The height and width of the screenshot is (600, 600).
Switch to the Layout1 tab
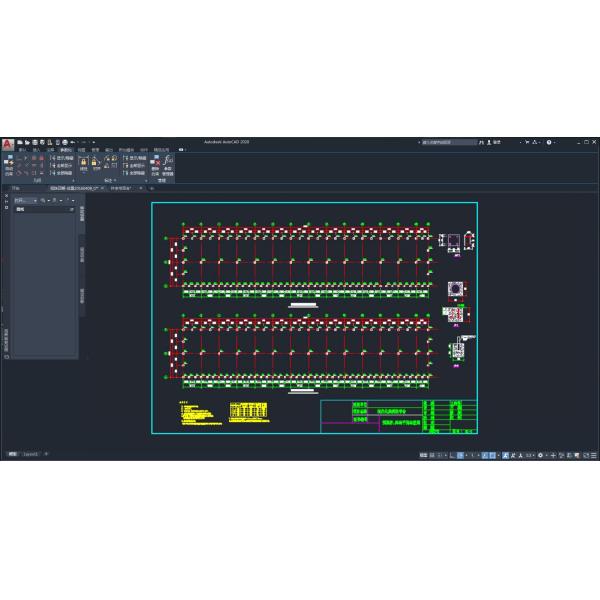[x=31, y=454]
